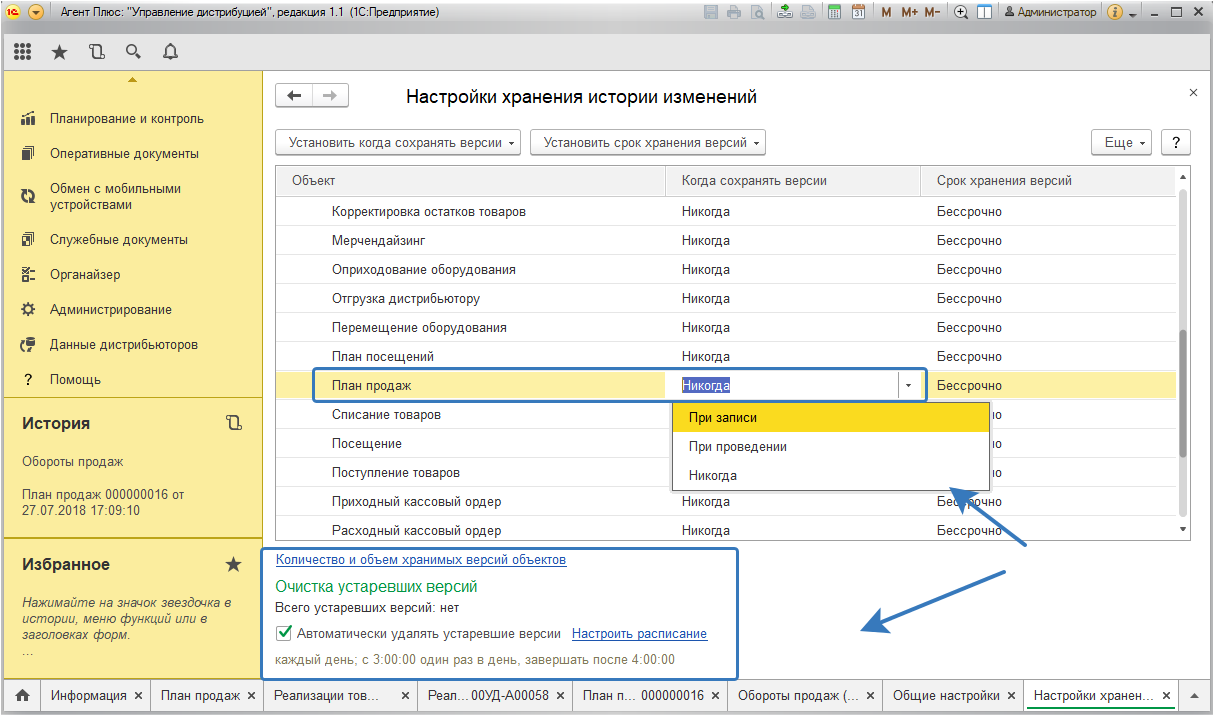
Task: Click the Объект column header
Action: tap(470, 181)
